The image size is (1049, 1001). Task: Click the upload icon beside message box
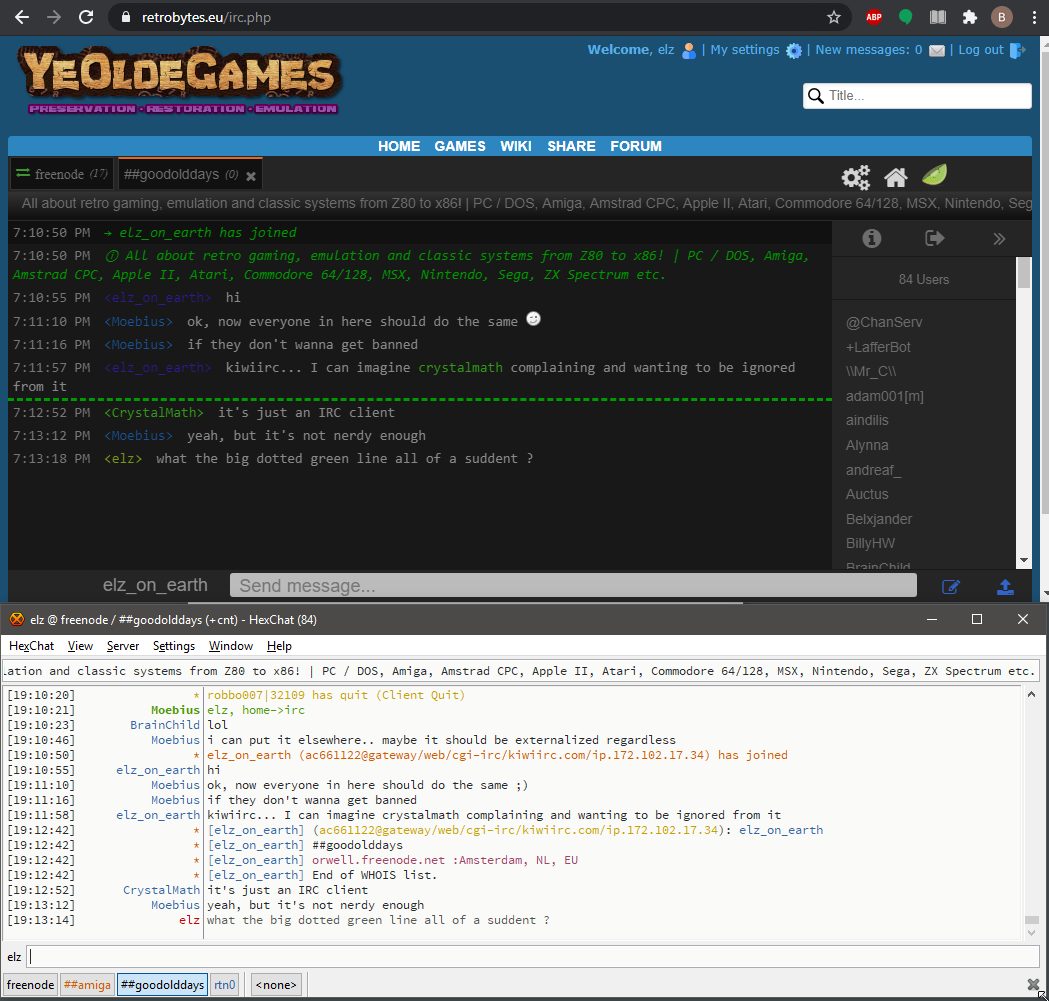click(1005, 587)
